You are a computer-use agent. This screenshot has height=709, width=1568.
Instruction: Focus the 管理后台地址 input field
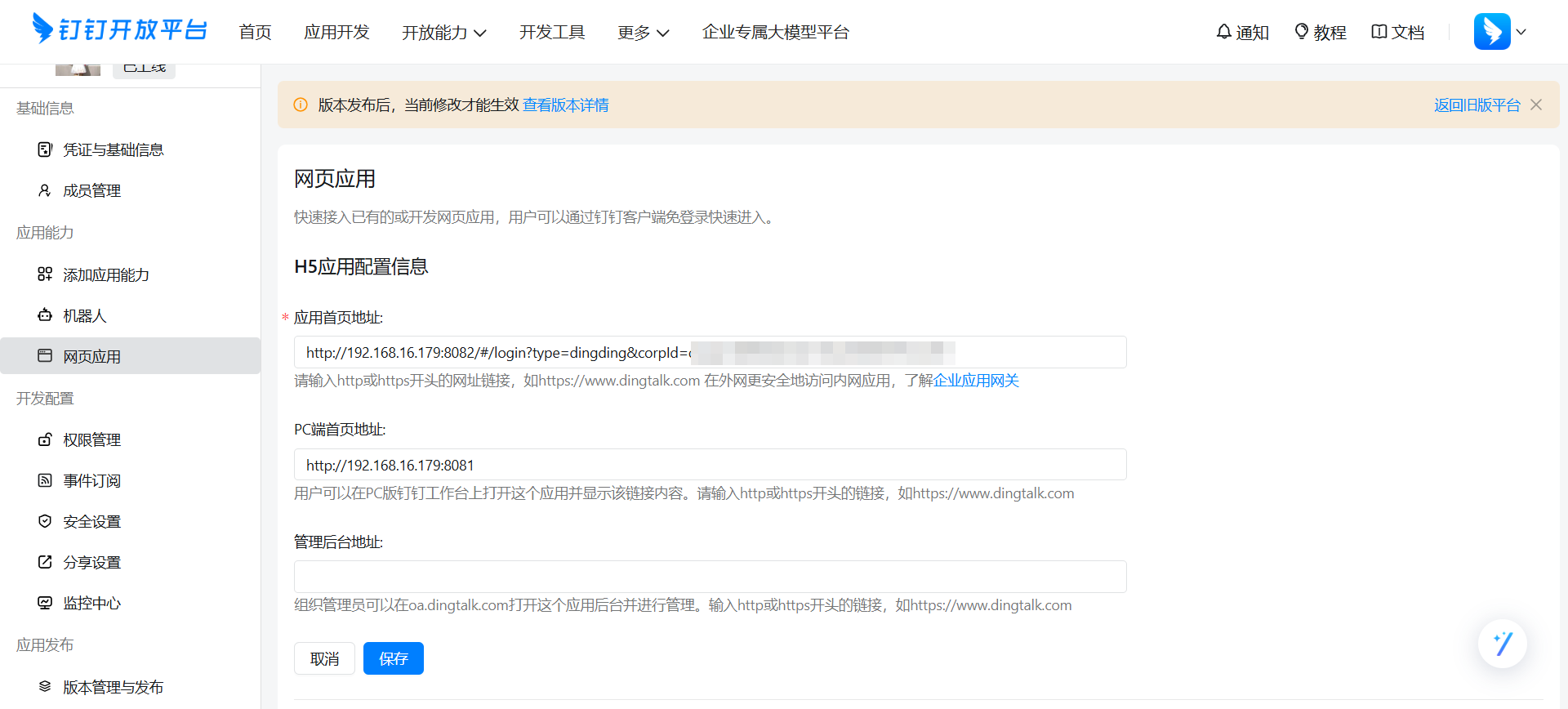[710, 577]
